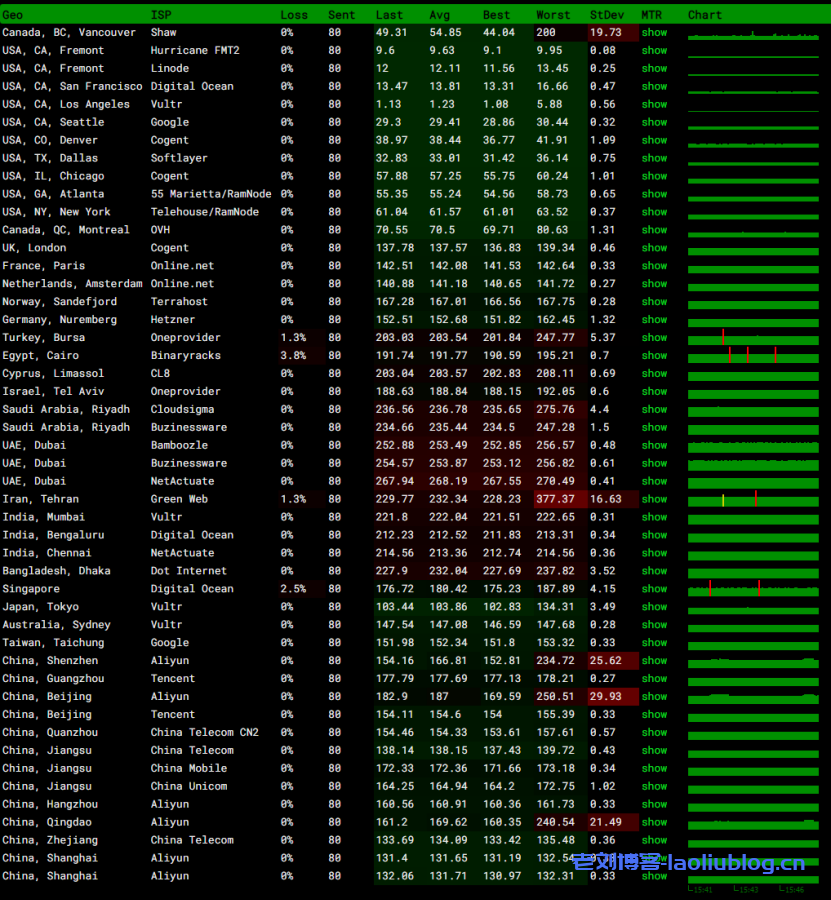This screenshot has height=900, width=831.
Task: Click the Avg column header
Action: [x=440, y=15]
